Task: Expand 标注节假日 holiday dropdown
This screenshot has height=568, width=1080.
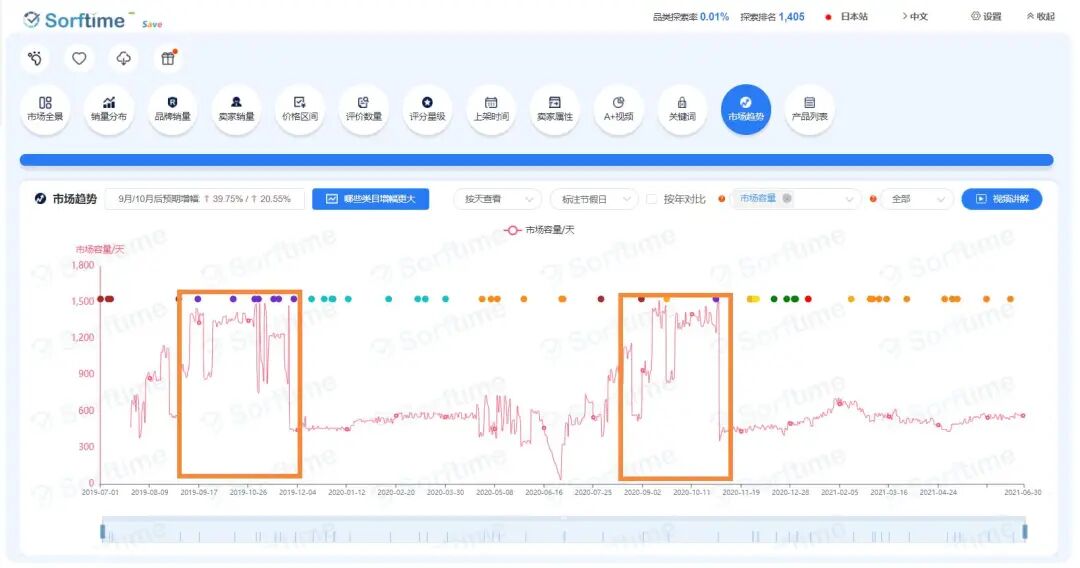Action: coord(594,199)
